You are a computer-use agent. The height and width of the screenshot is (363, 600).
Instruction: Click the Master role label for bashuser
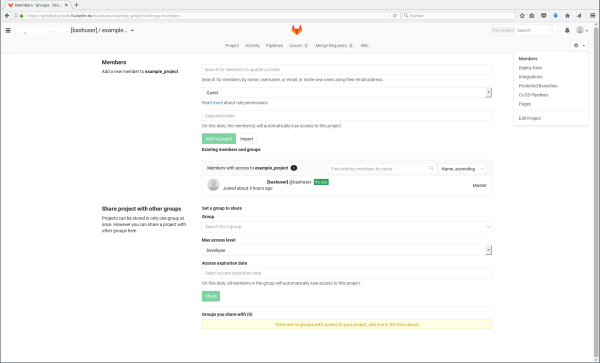(479, 186)
